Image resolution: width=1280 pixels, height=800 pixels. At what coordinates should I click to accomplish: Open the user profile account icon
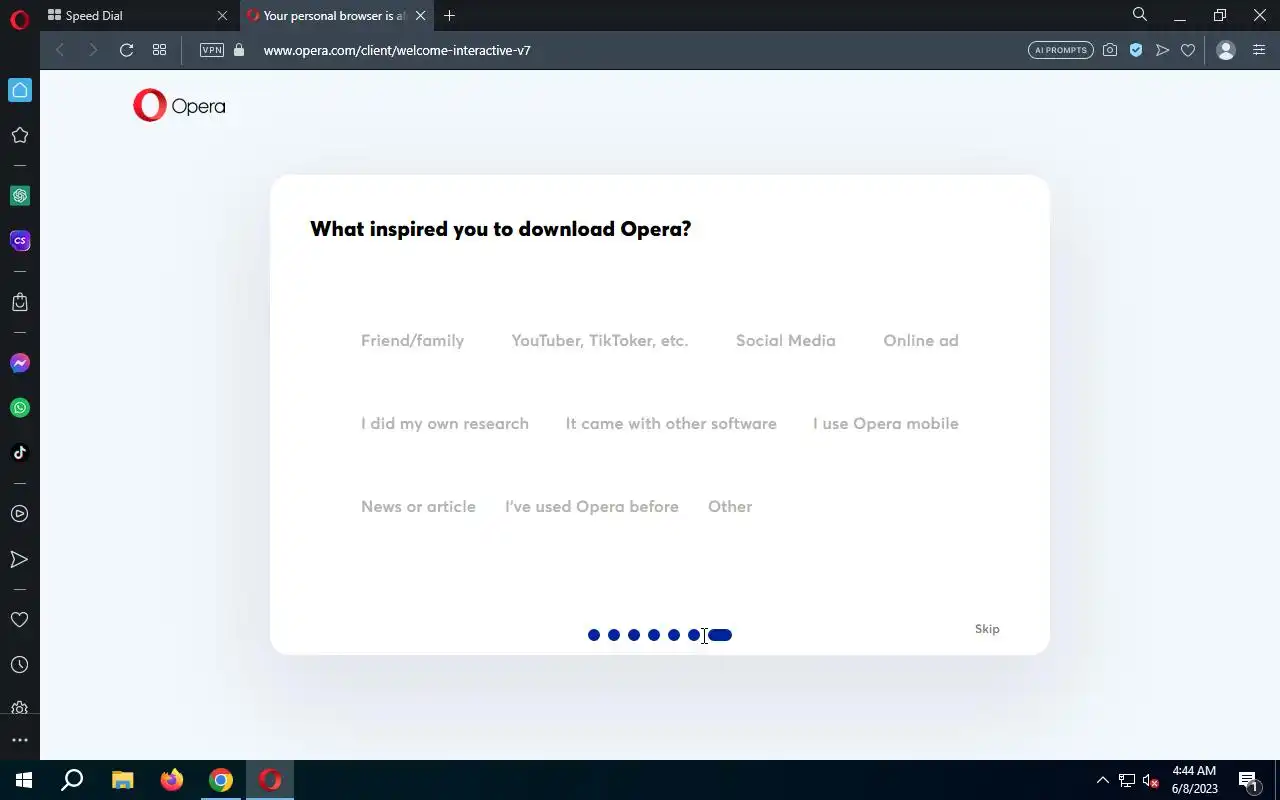pos(1226,50)
